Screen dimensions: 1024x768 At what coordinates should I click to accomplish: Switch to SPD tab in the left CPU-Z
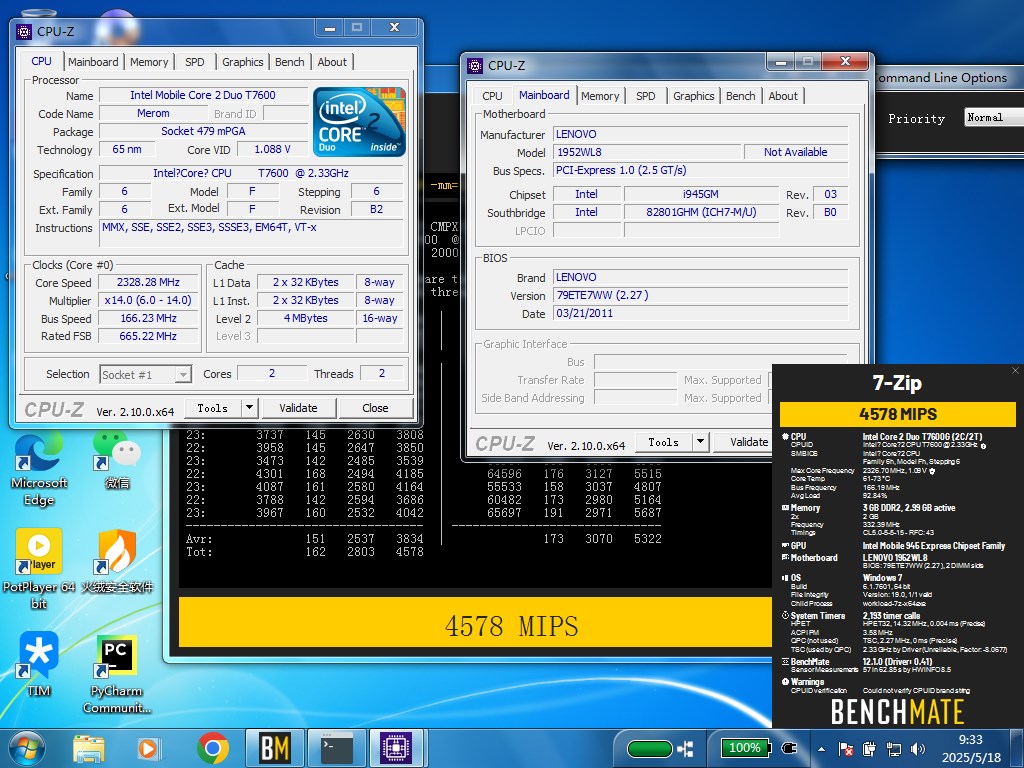(x=195, y=62)
